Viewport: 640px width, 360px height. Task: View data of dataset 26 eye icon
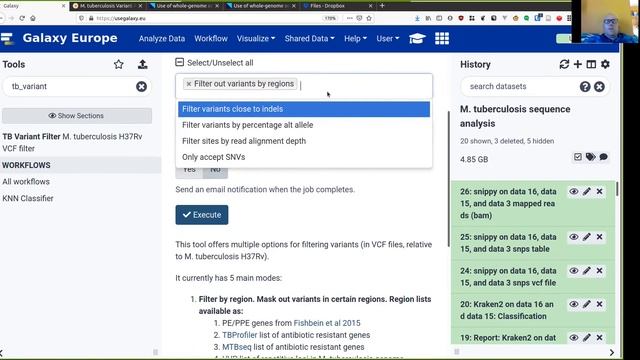(573, 191)
